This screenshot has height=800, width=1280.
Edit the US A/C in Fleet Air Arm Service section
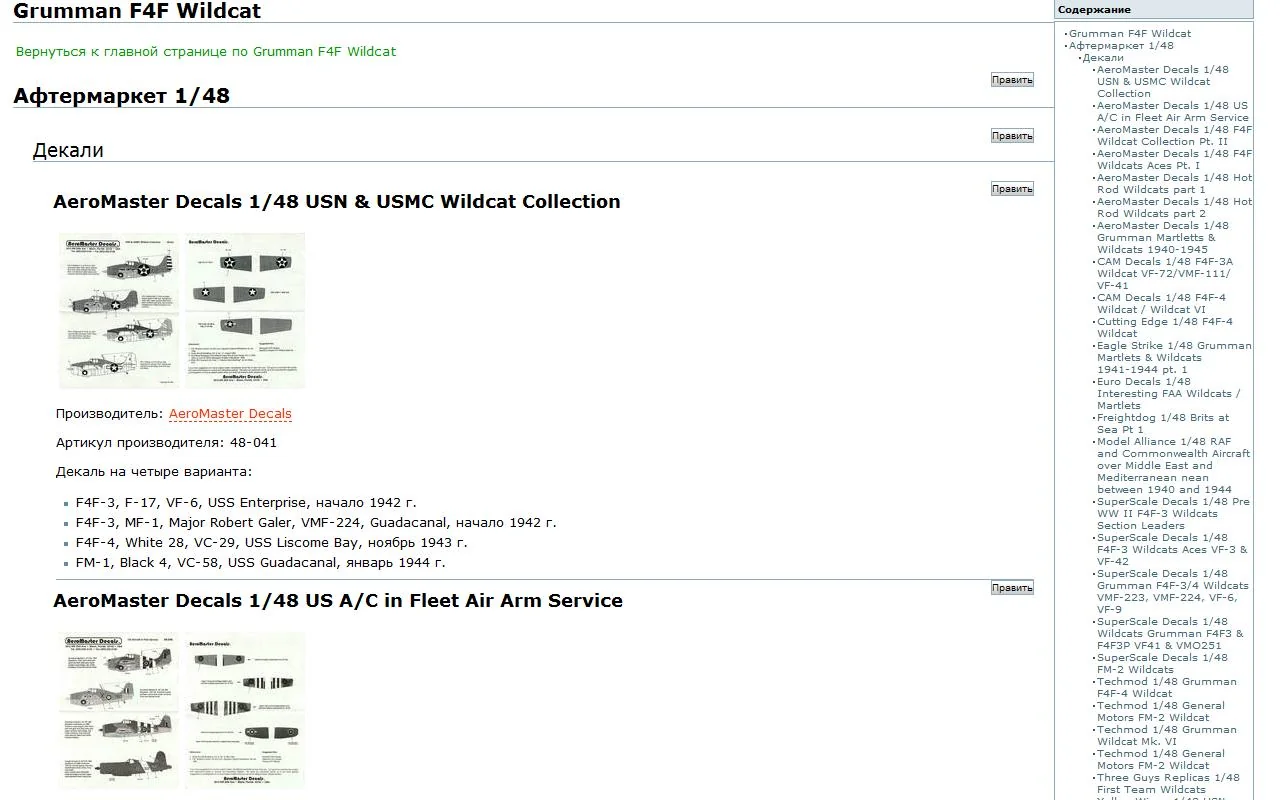tap(1012, 588)
